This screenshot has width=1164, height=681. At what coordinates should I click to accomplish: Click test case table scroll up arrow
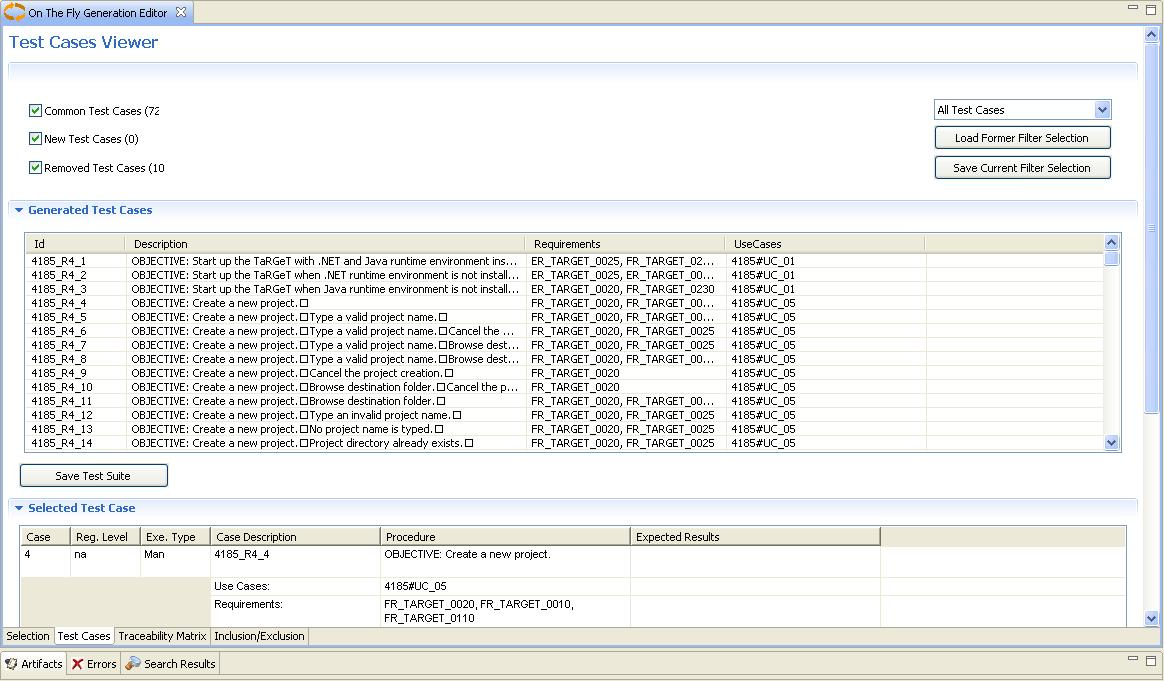(1111, 242)
